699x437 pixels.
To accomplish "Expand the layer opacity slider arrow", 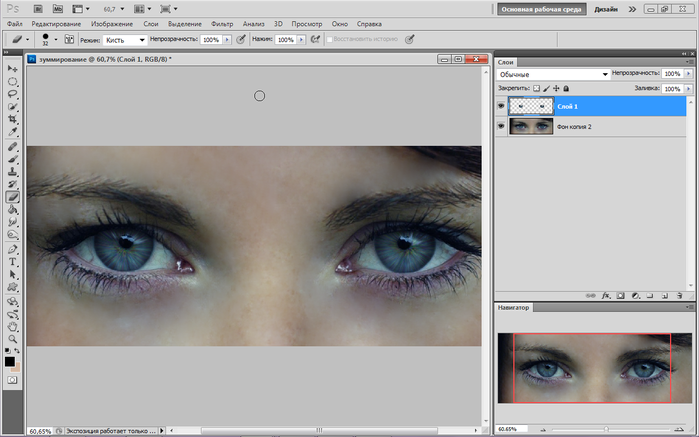I will 686,74.
